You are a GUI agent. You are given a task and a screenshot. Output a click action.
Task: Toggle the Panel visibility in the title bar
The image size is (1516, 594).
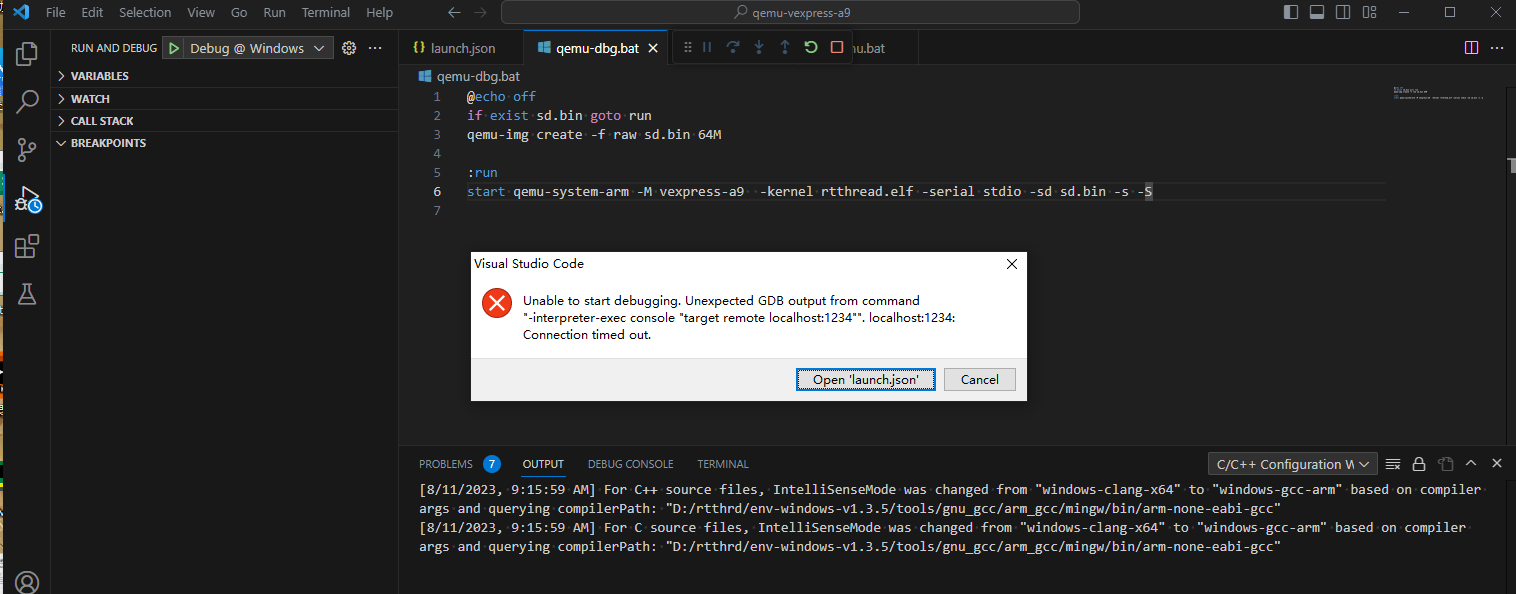pyautogui.click(x=1316, y=12)
